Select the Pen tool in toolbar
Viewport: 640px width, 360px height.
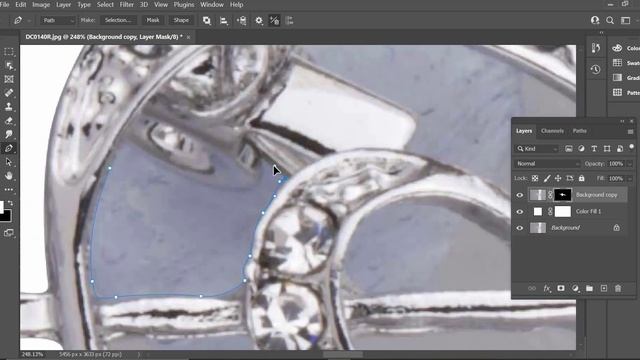(x=9, y=148)
